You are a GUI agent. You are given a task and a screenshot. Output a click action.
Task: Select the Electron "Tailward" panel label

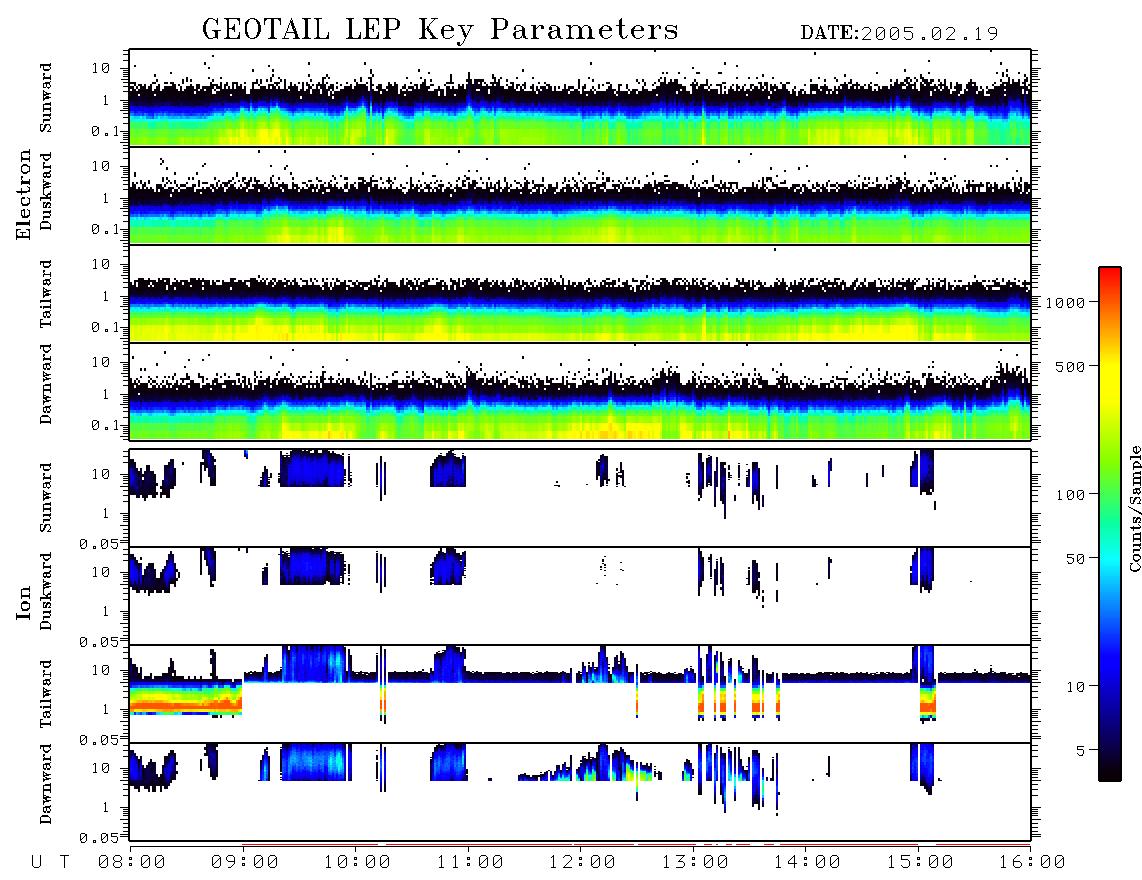coord(46,293)
